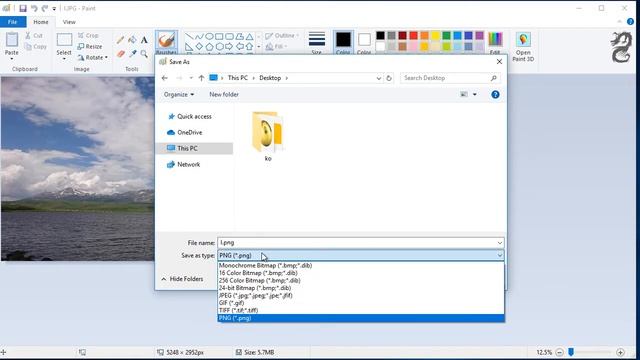This screenshot has height=360, width=640.
Task: Select the Magnifier tool
Action: 144,53
